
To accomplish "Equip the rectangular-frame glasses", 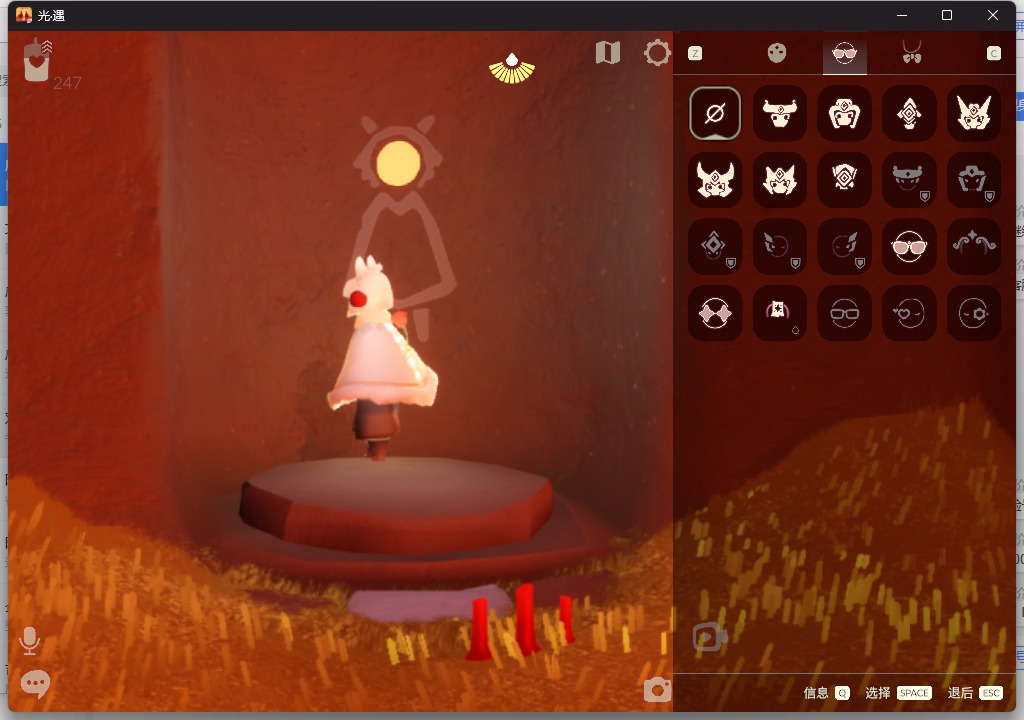I will (844, 313).
